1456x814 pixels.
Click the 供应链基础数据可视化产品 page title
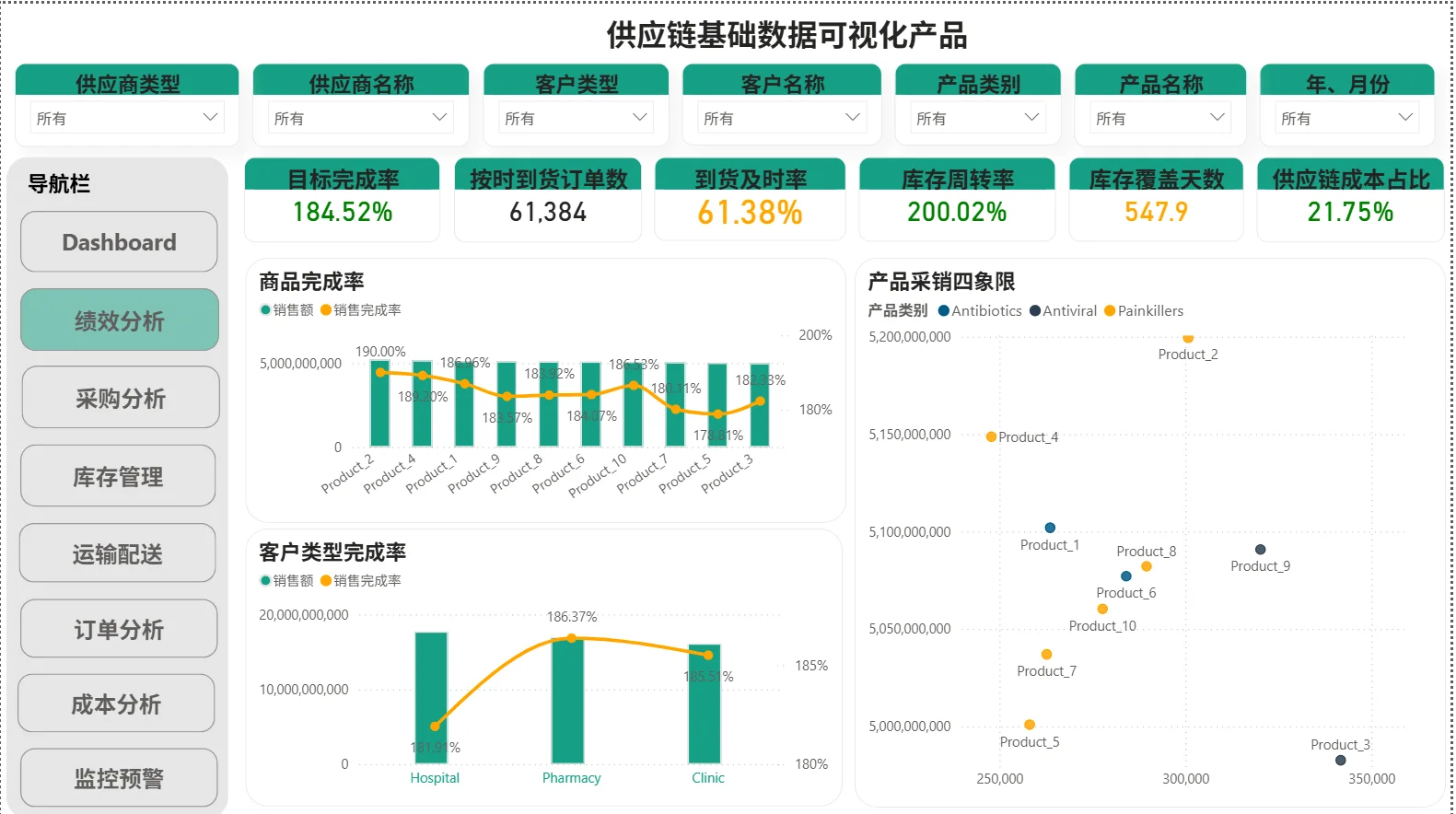tap(787, 35)
